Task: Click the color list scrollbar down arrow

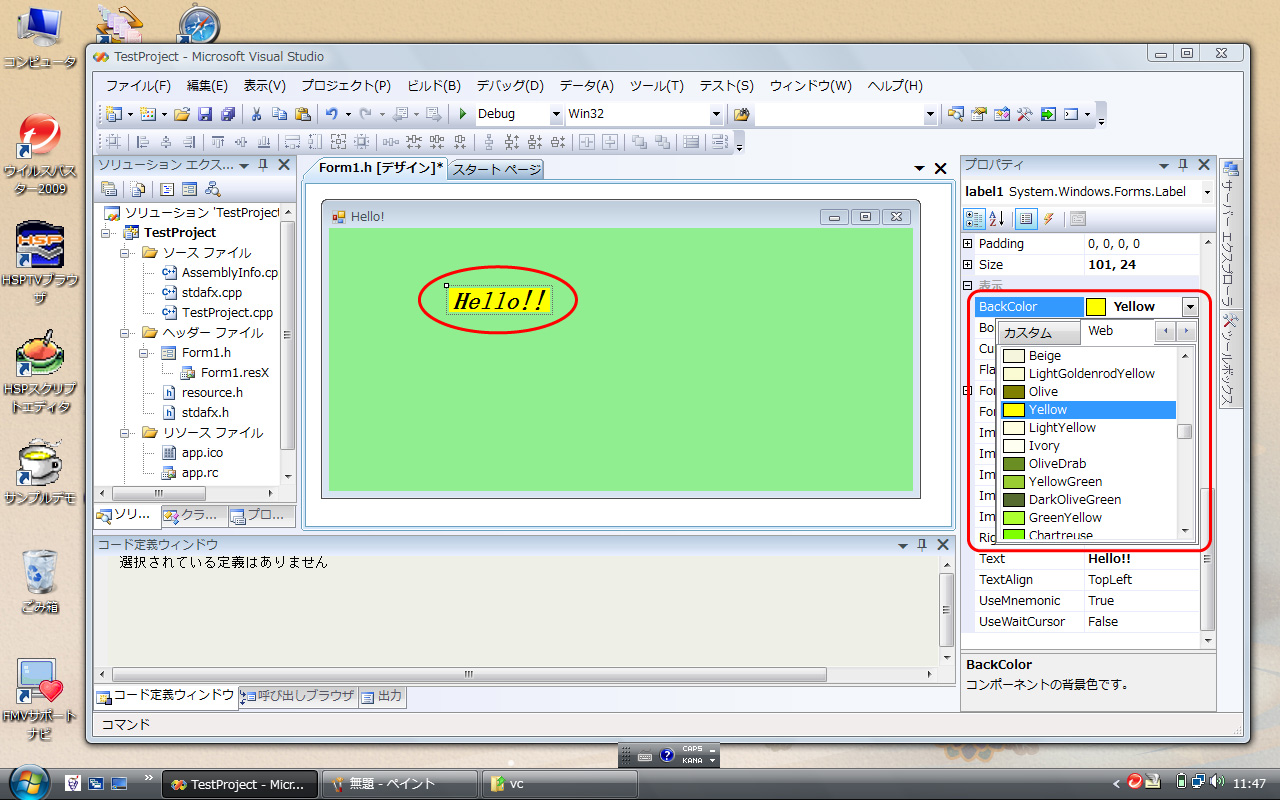Action: tap(1185, 531)
